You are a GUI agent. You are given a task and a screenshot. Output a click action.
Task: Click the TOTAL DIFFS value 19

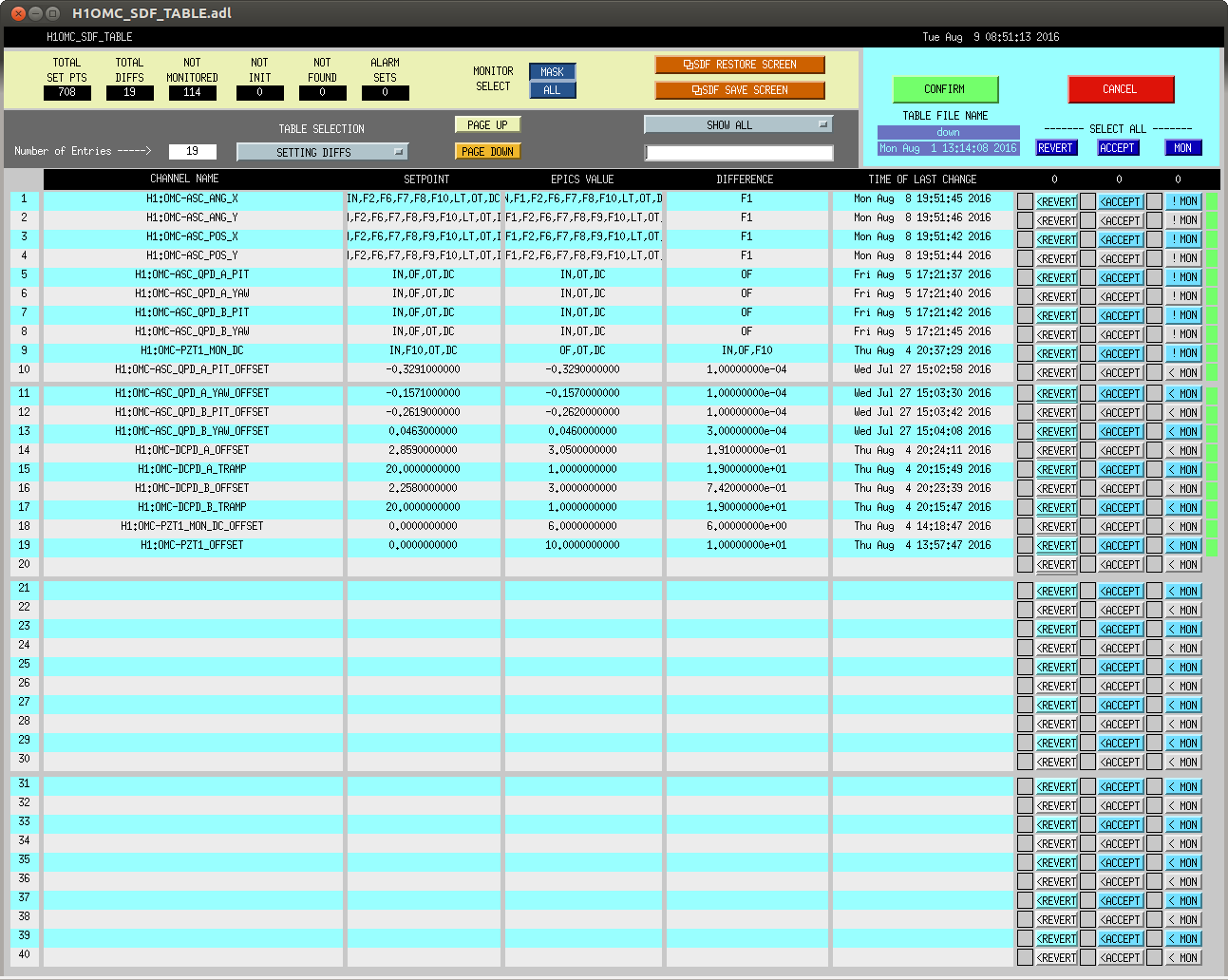tap(129, 92)
